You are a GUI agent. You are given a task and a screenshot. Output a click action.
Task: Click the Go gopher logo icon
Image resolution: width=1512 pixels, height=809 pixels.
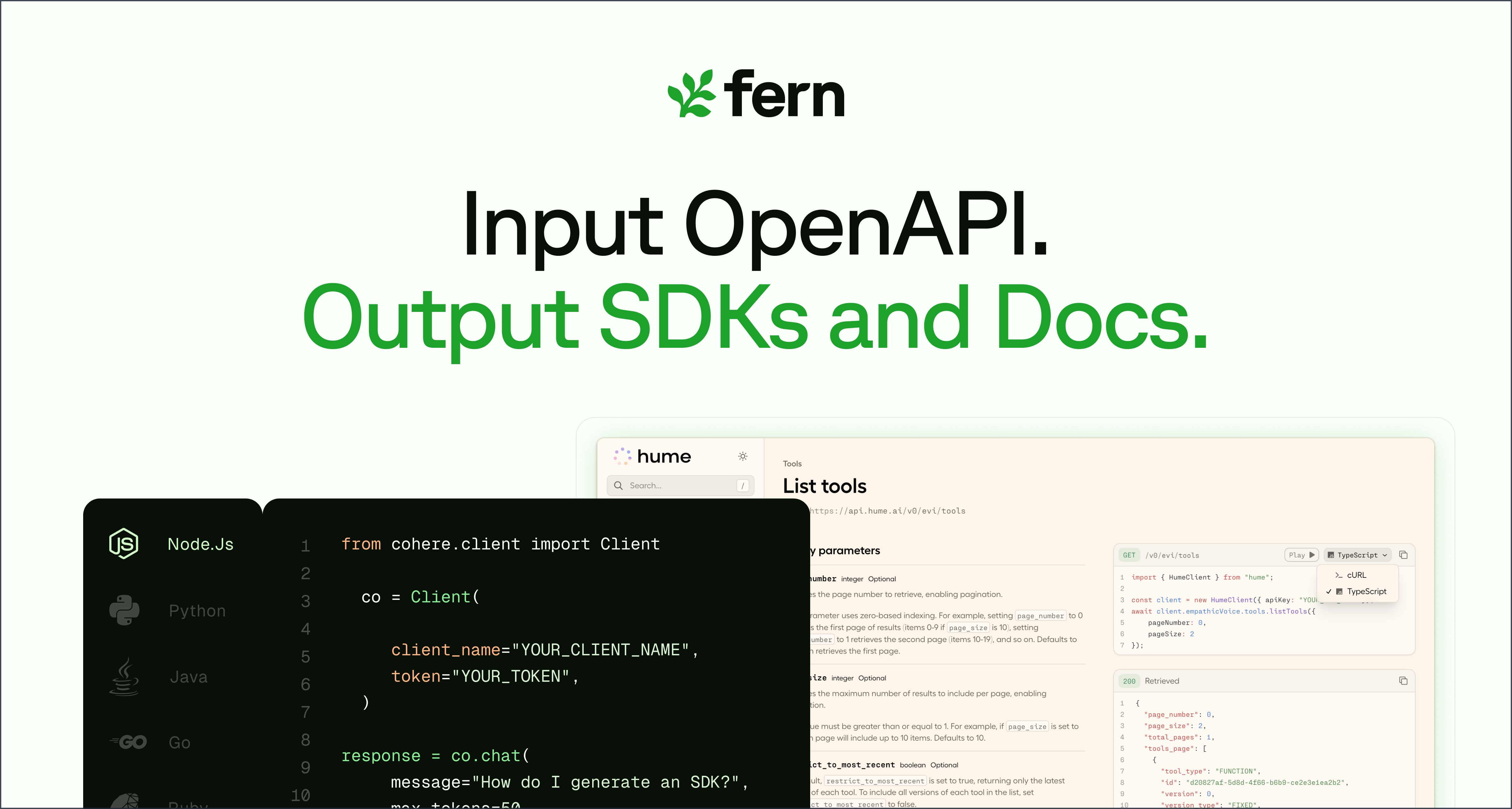pos(129,743)
